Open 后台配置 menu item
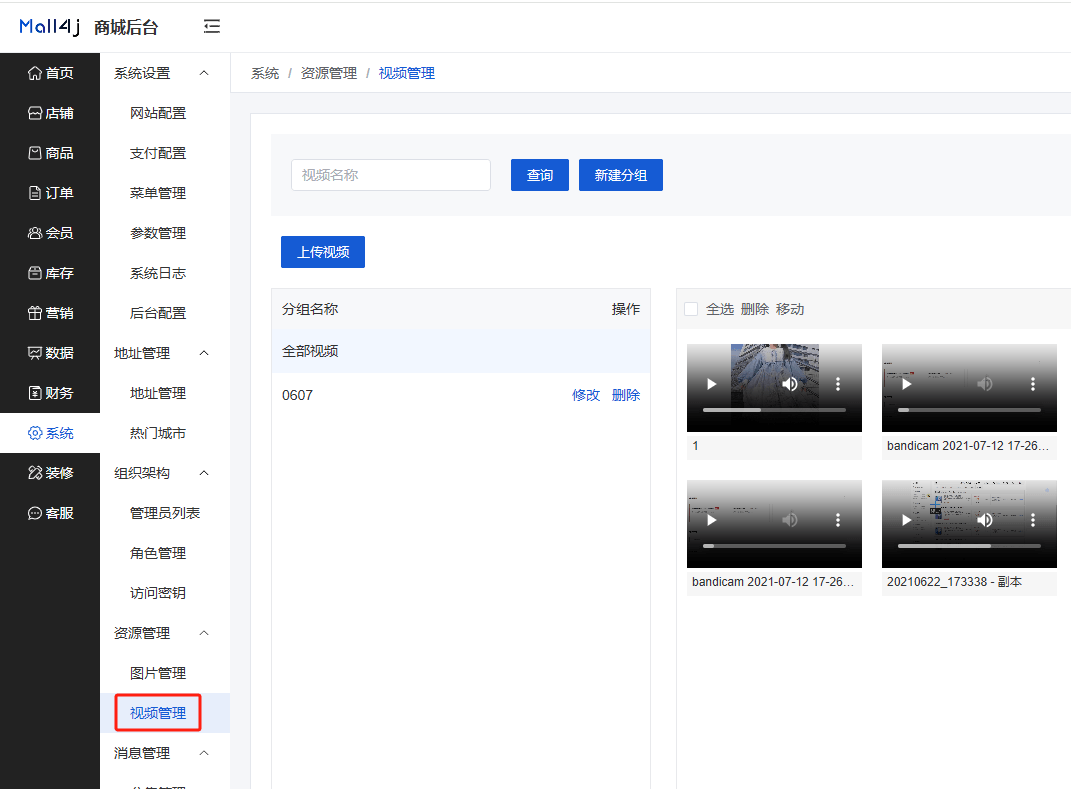This screenshot has height=789, width=1071. pyautogui.click(x=158, y=313)
